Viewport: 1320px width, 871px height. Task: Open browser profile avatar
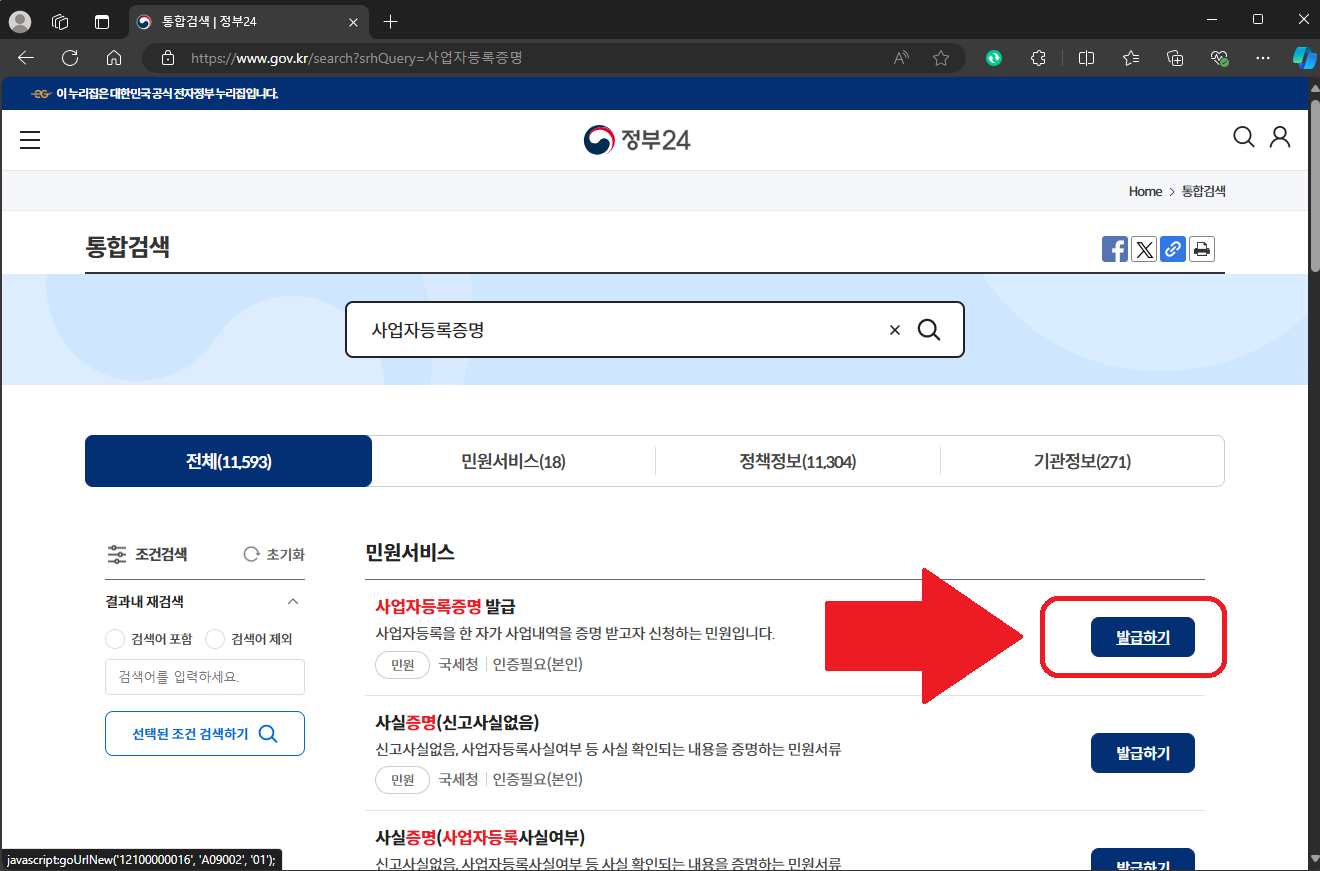point(20,21)
